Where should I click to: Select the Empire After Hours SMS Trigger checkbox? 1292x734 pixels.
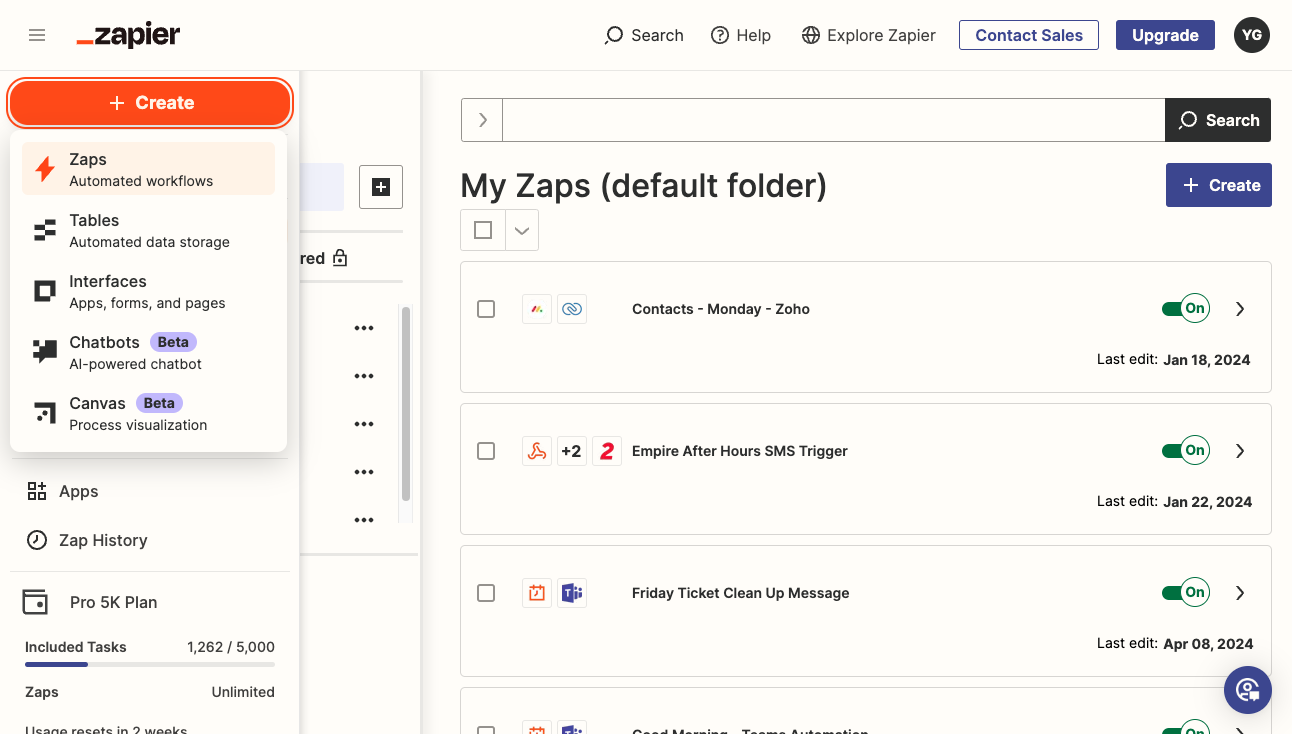point(486,451)
